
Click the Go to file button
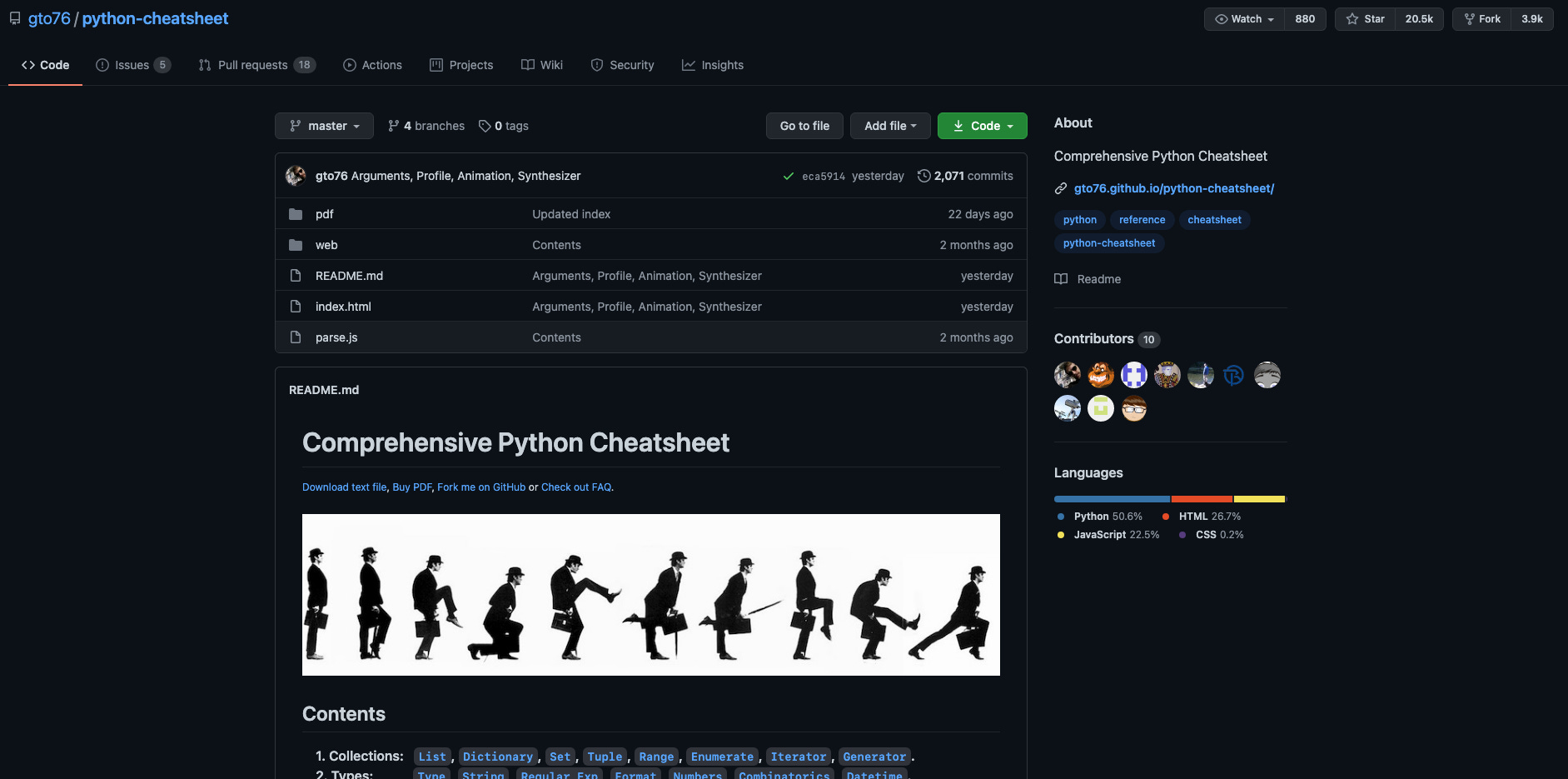(x=804, y=126)
